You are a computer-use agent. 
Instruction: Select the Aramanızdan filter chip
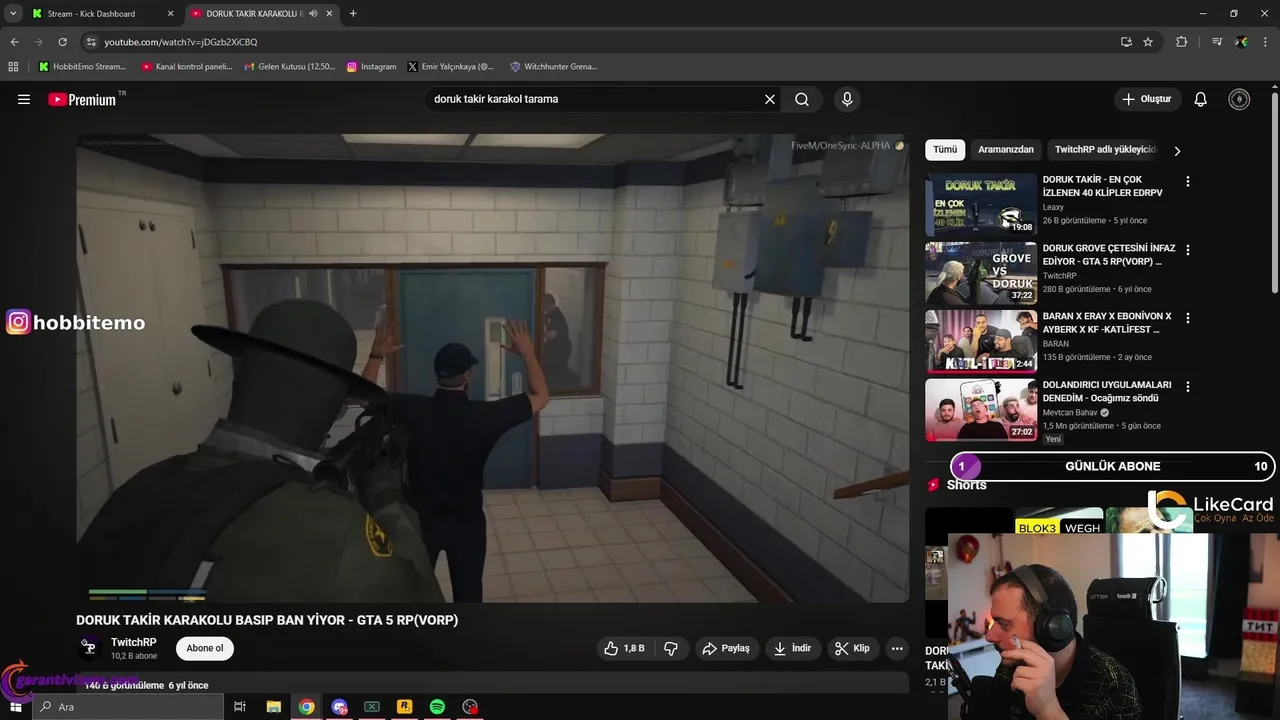[1006, 150]
